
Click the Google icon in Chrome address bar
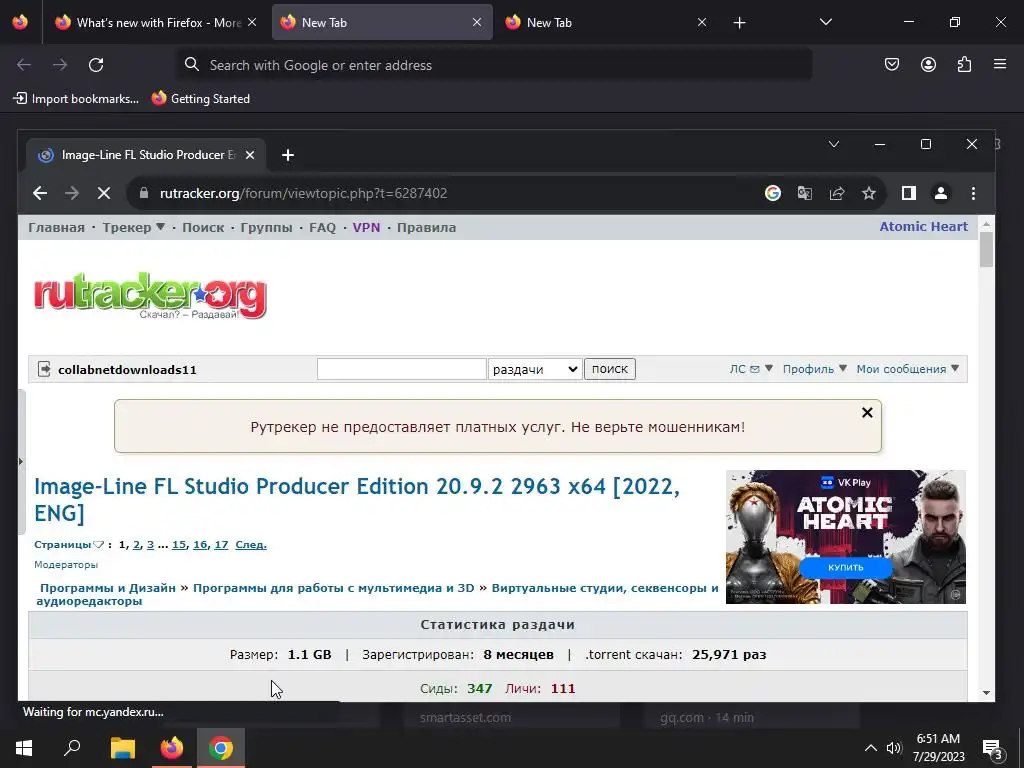point(773,193)
